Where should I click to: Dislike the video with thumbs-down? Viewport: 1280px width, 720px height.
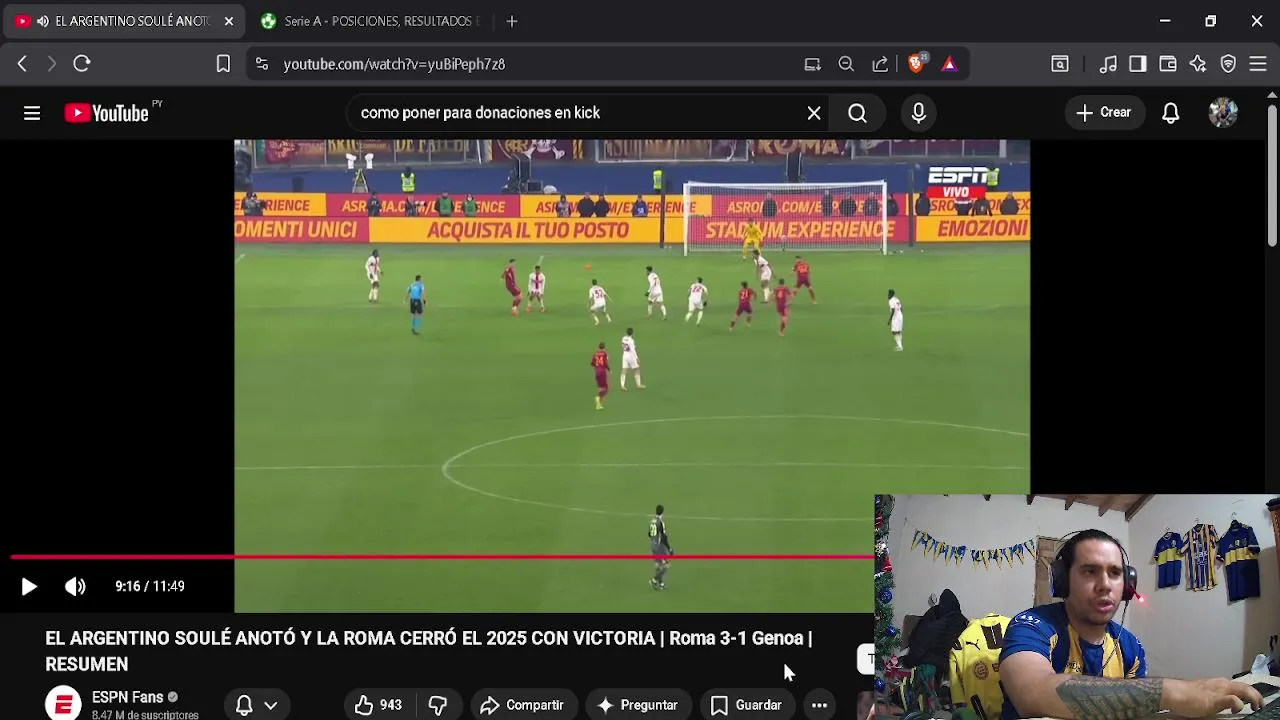[x=438, y=705]
